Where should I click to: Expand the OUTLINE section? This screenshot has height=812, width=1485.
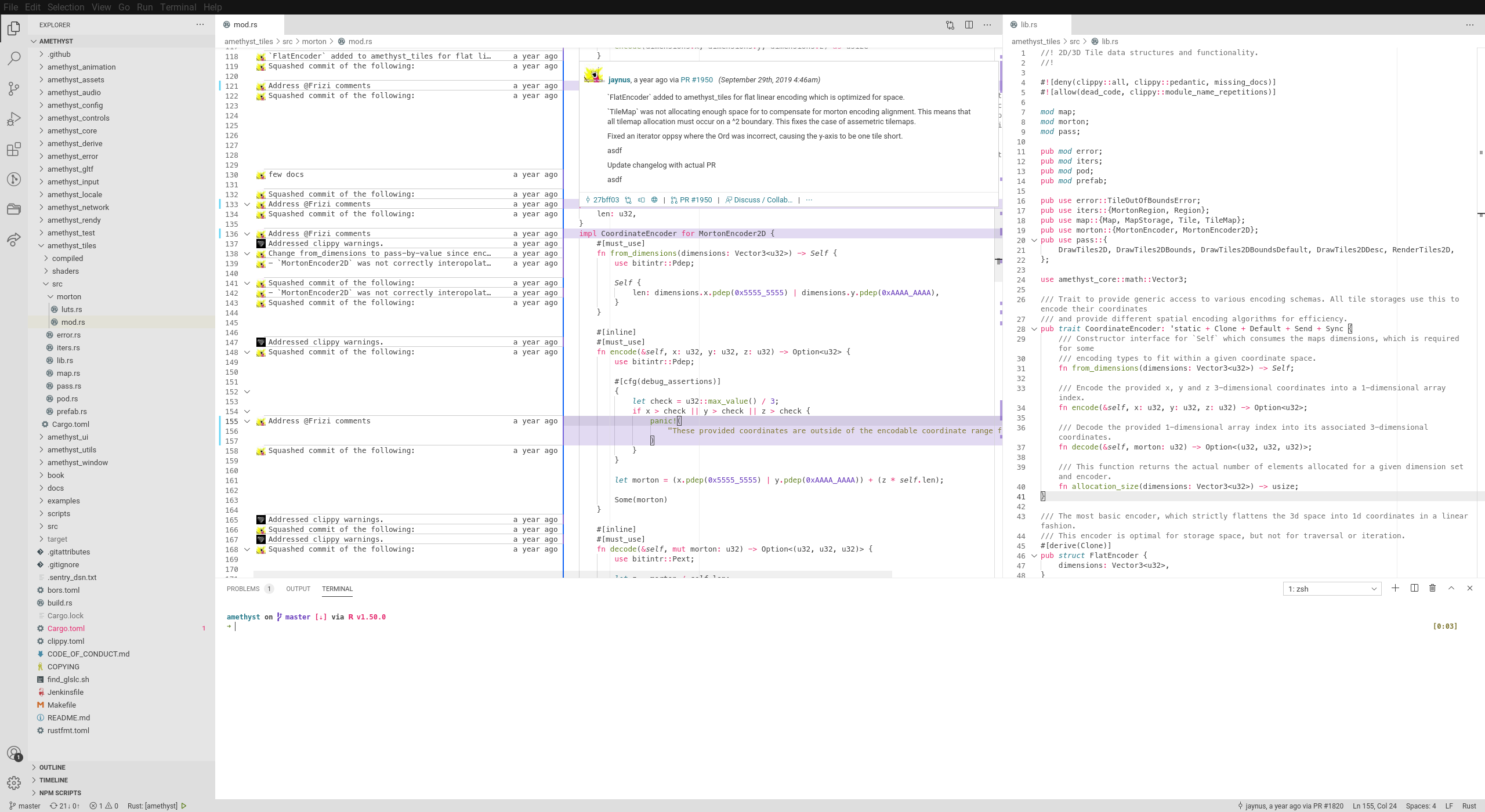[x=52, y=767]
